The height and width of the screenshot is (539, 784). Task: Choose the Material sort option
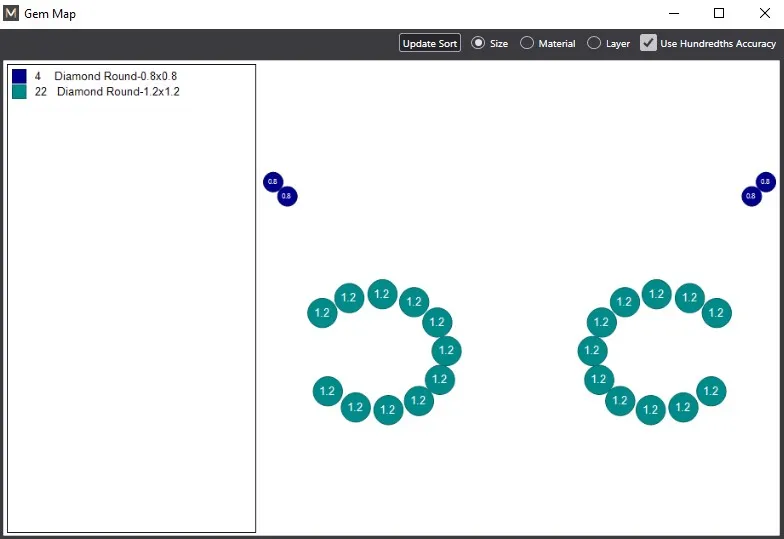[526, 43]
